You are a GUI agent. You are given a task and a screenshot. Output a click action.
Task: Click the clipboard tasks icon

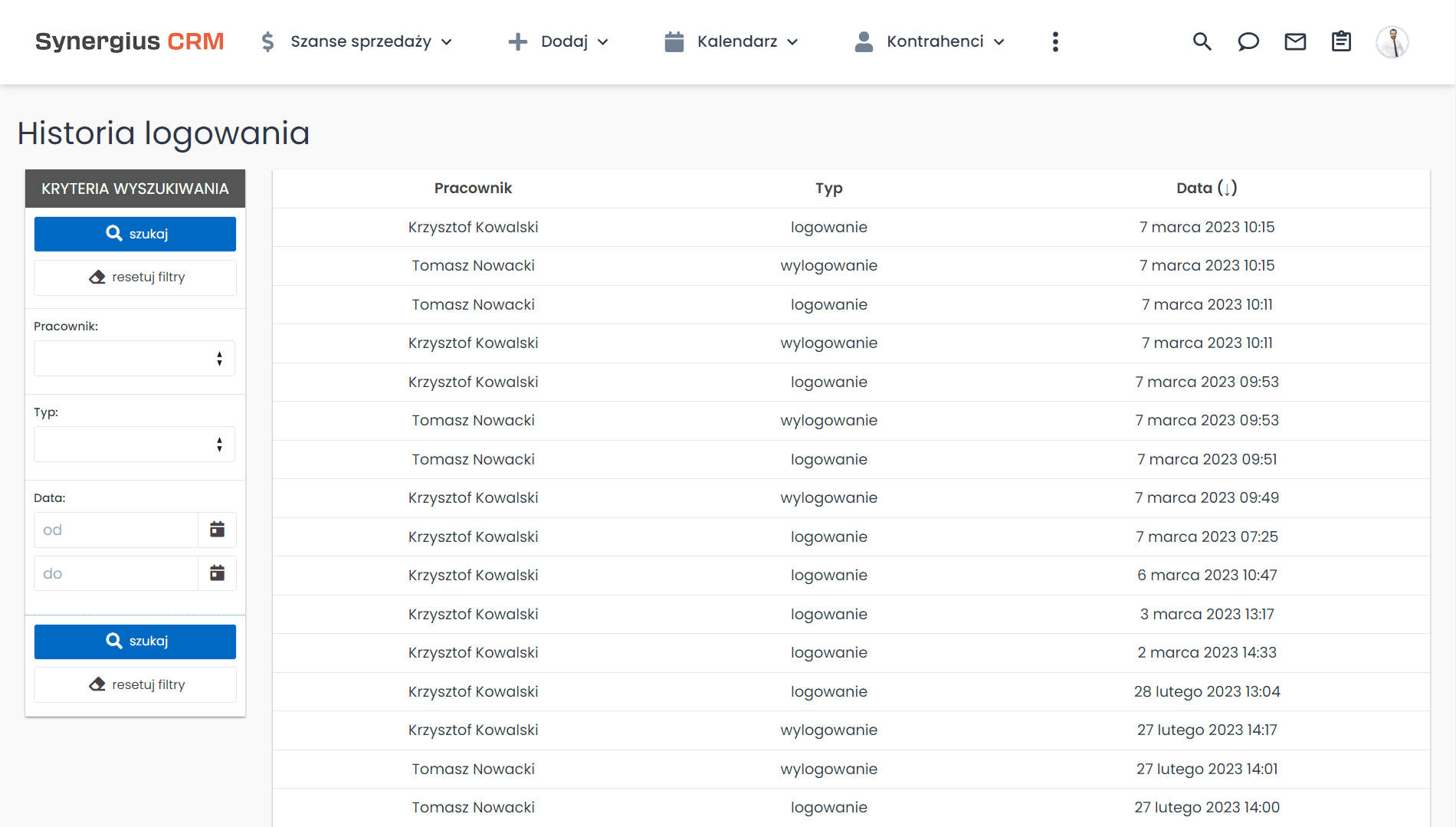click(1341, 41)
